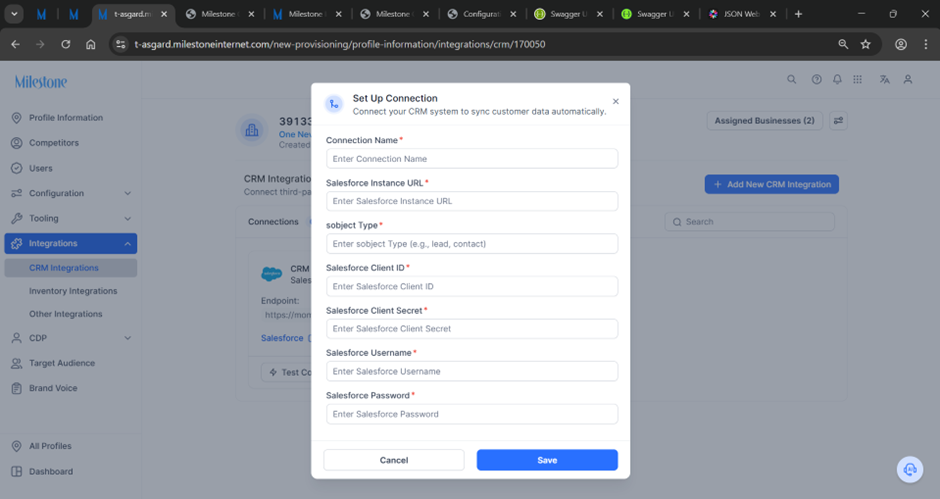This screenshot has width=940, height=499.
Task: Click the Salesforce Password field
Action: [472, 414]
